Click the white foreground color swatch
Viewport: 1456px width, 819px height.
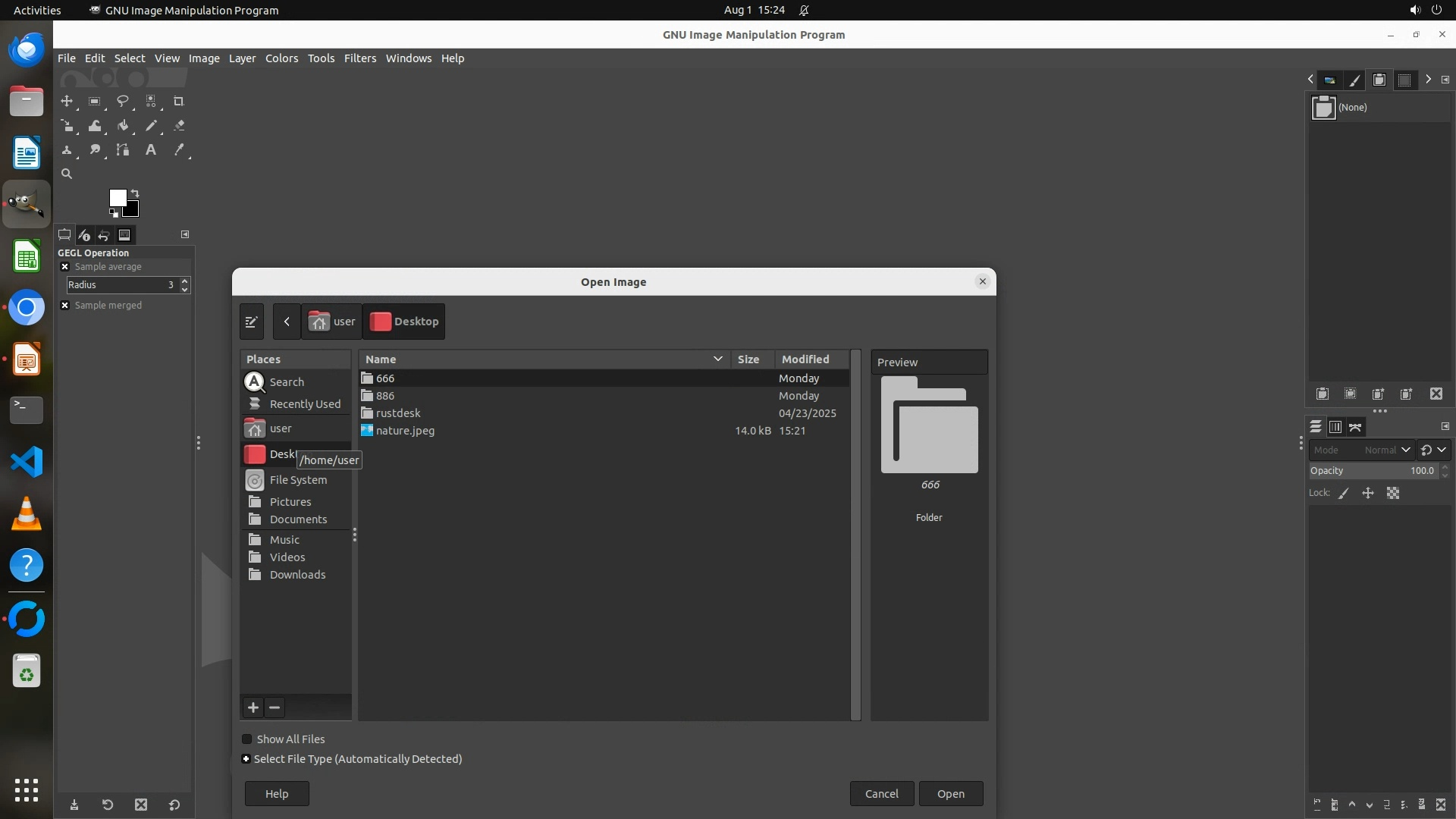coord(117,198)
